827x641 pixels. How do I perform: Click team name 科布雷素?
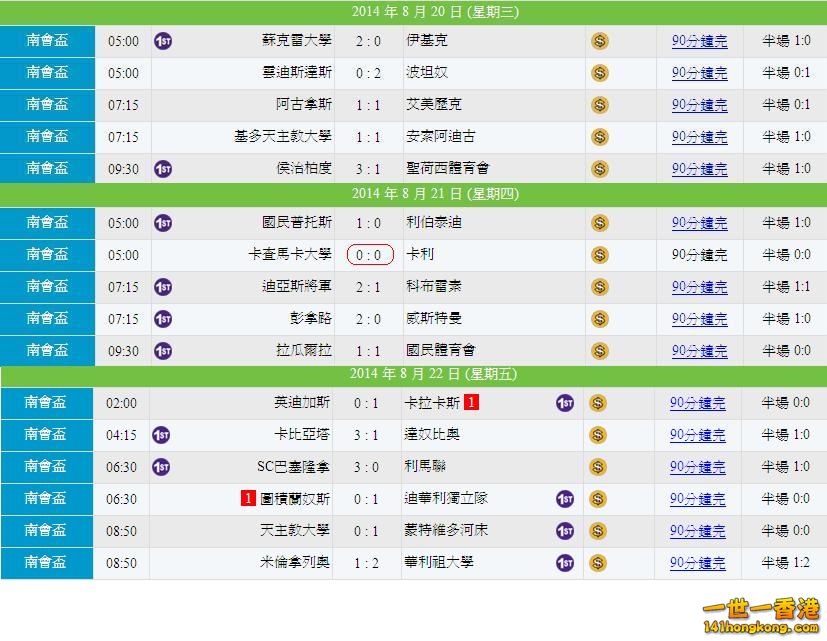(434, 286)
